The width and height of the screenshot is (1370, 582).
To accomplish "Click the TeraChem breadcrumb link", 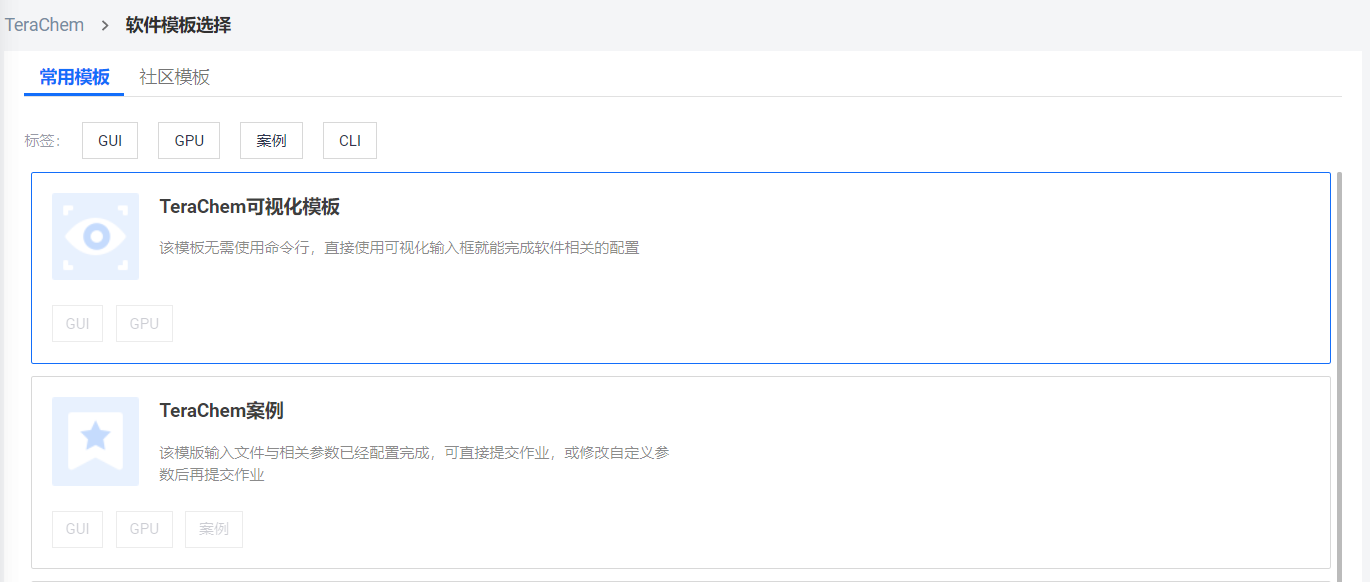I will pyautogui.click(x=44, y=25).
